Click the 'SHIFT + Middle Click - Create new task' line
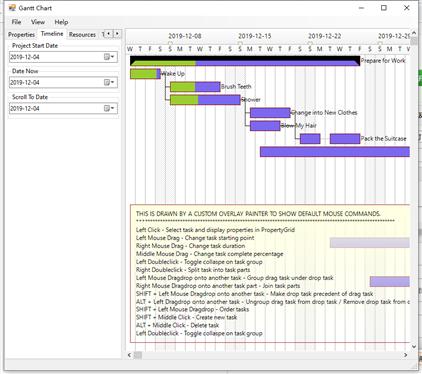The image size is (422, 374). (186, 317)
